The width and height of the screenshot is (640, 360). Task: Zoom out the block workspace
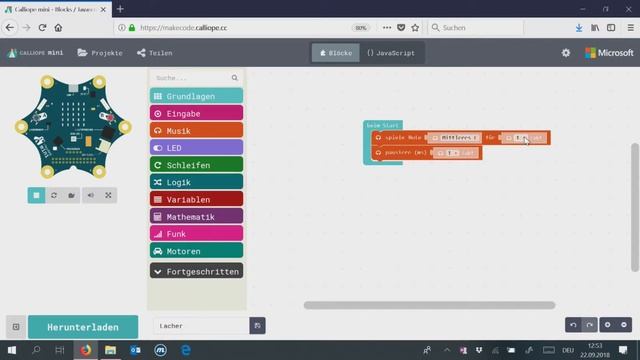[x=624, y=325]
